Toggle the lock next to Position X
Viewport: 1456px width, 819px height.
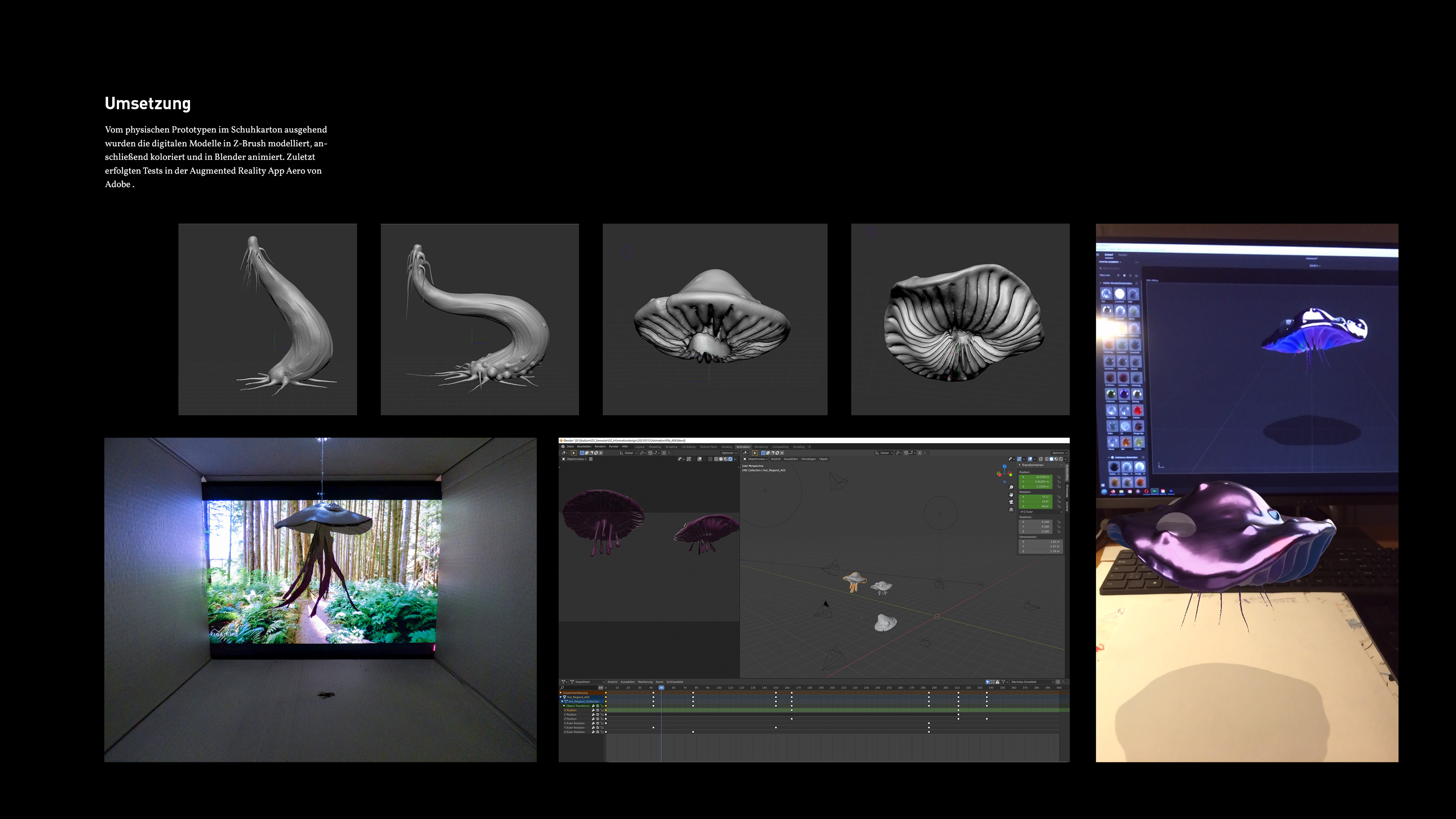(1059, 477)
